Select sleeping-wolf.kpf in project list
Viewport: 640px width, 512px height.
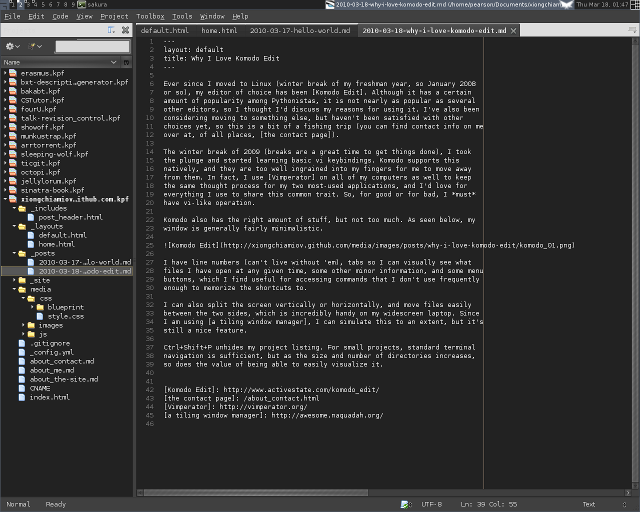(x=54, y=154)
